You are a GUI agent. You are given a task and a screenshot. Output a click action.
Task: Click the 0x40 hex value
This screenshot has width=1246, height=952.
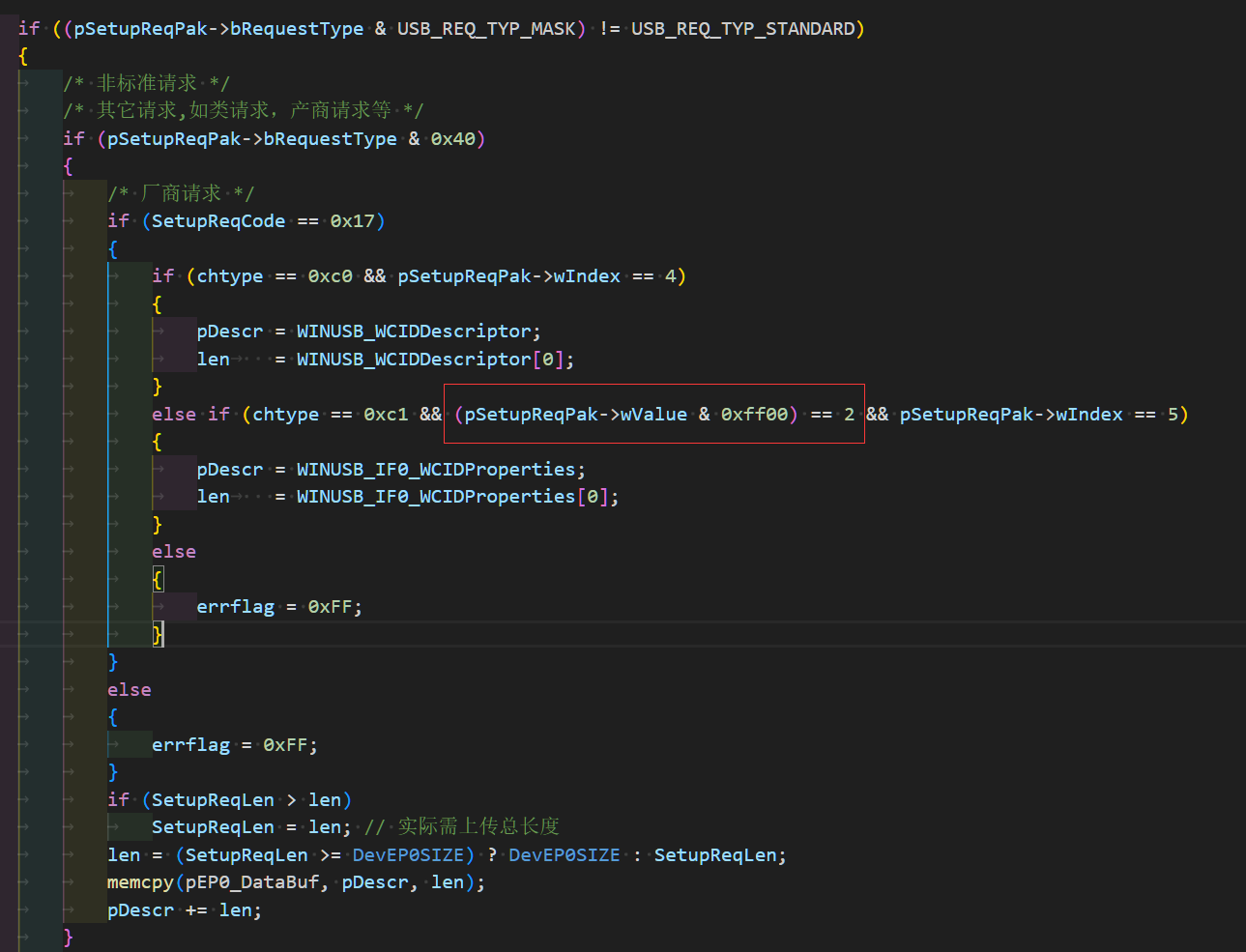pos(452,139)
